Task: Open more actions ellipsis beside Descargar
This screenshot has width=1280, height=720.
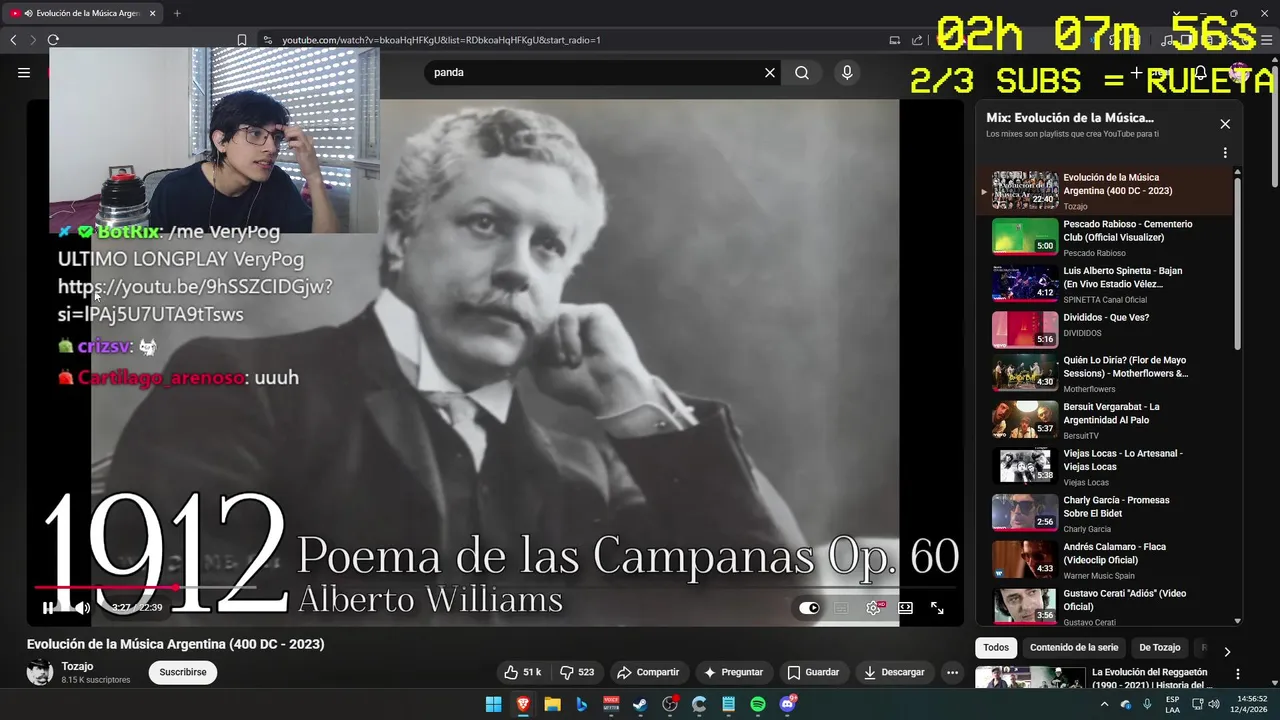Action: pyautogui.click(x=953, y=672)
